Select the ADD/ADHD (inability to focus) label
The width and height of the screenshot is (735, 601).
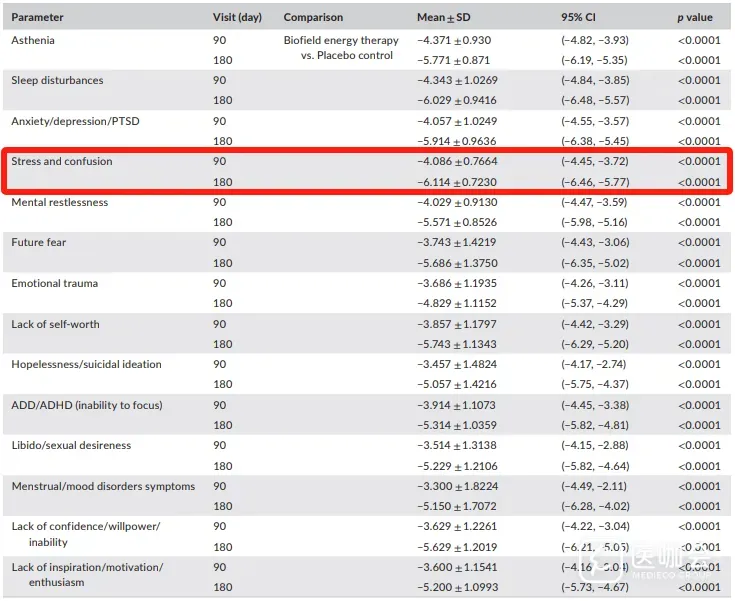pos(87,405)
